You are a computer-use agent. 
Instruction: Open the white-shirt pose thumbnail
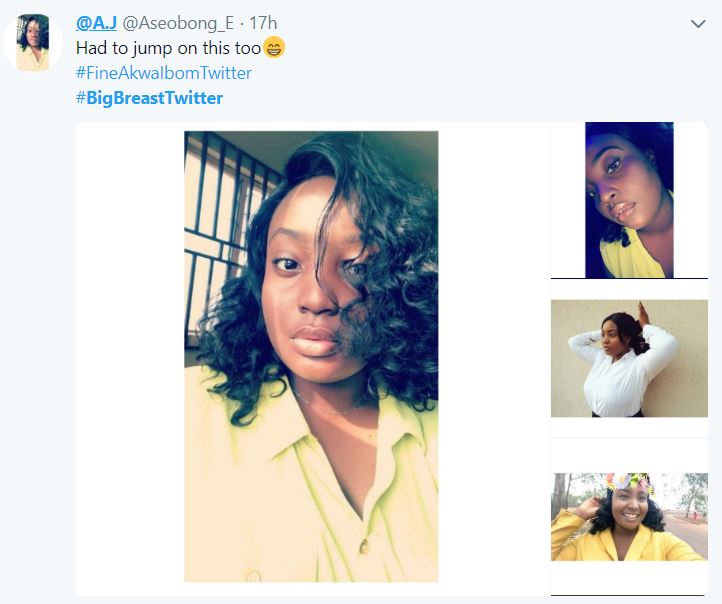(x=629, y=358)
